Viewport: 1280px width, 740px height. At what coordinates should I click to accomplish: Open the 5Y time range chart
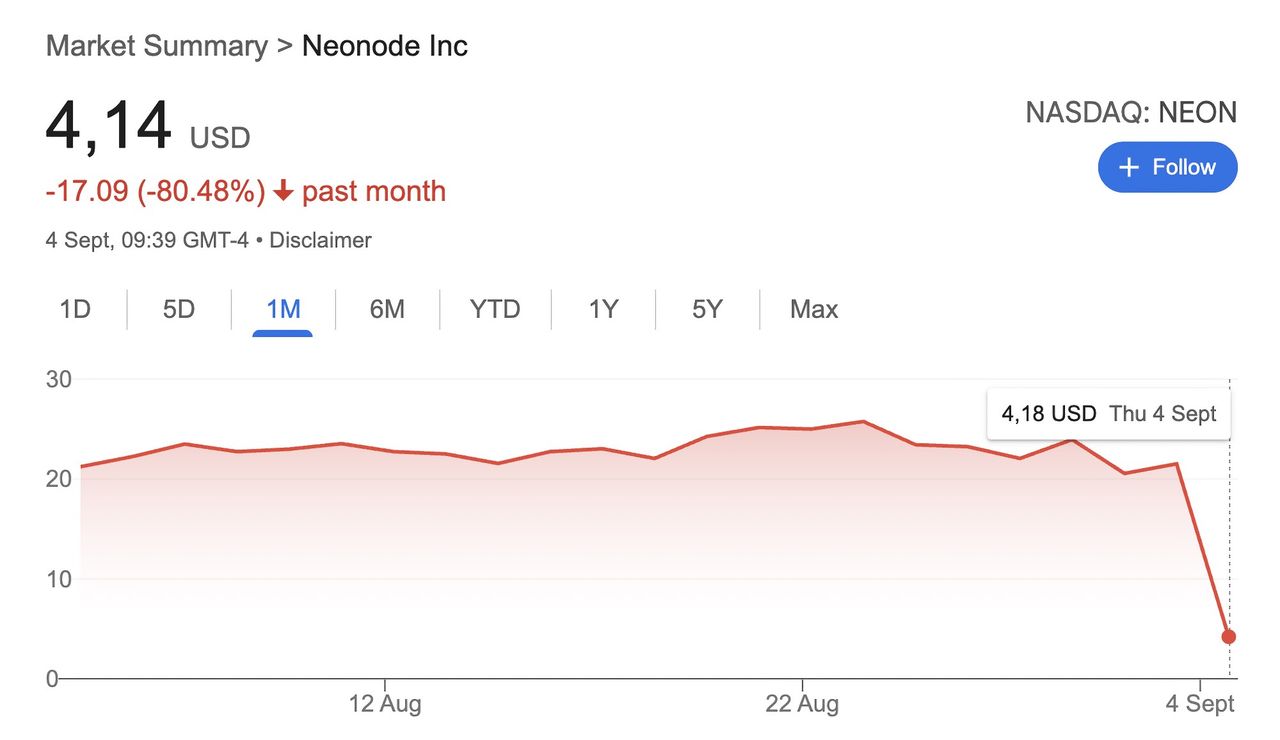[x=707, y=309]
